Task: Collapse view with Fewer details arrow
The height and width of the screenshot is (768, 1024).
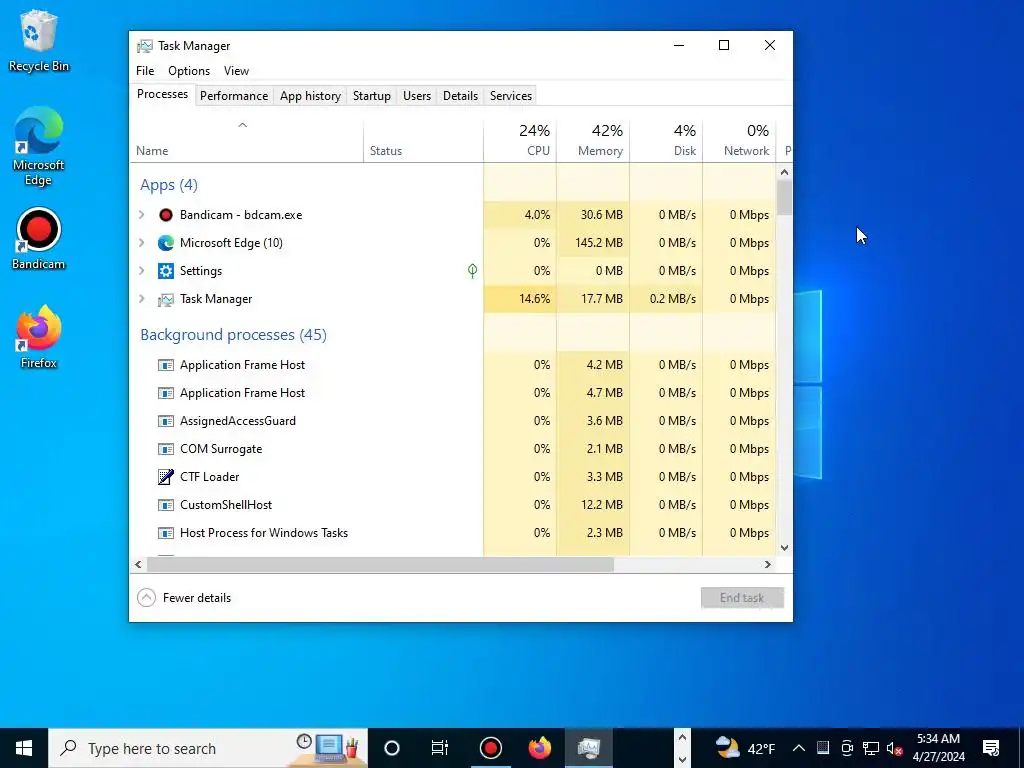Action: click(146, 598)
